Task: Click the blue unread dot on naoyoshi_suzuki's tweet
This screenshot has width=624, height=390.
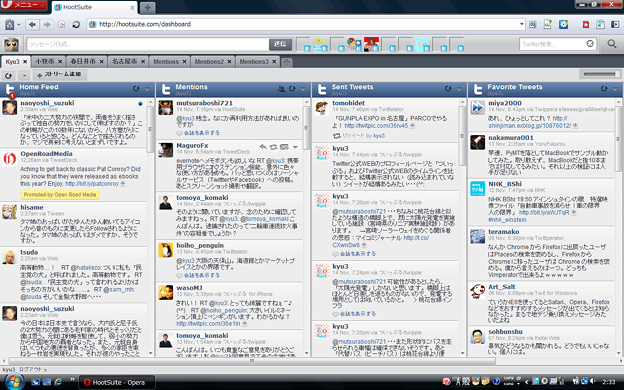Action: [140, 103]
